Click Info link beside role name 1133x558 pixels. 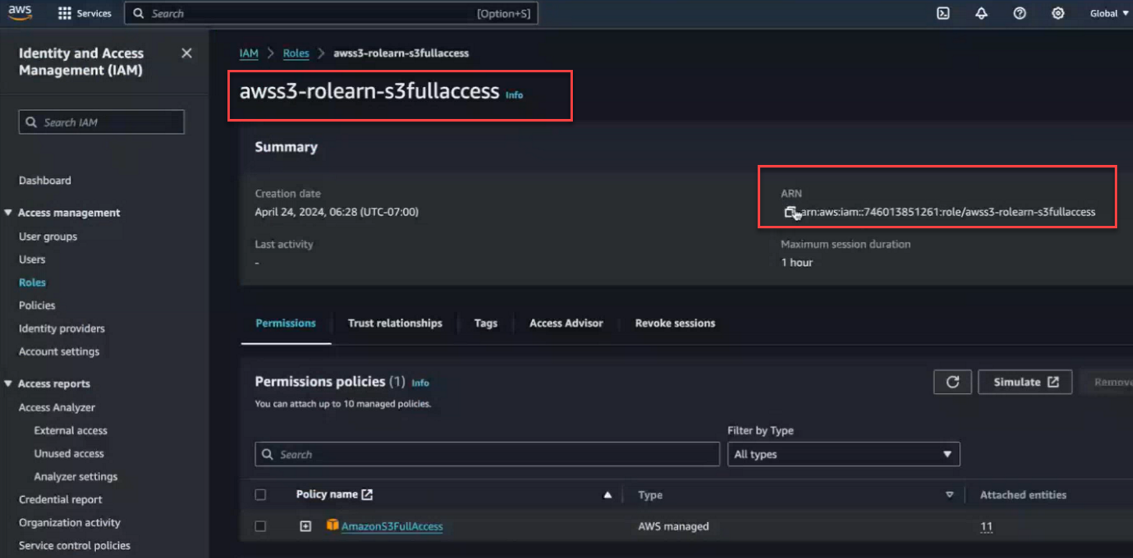[514, 95]
